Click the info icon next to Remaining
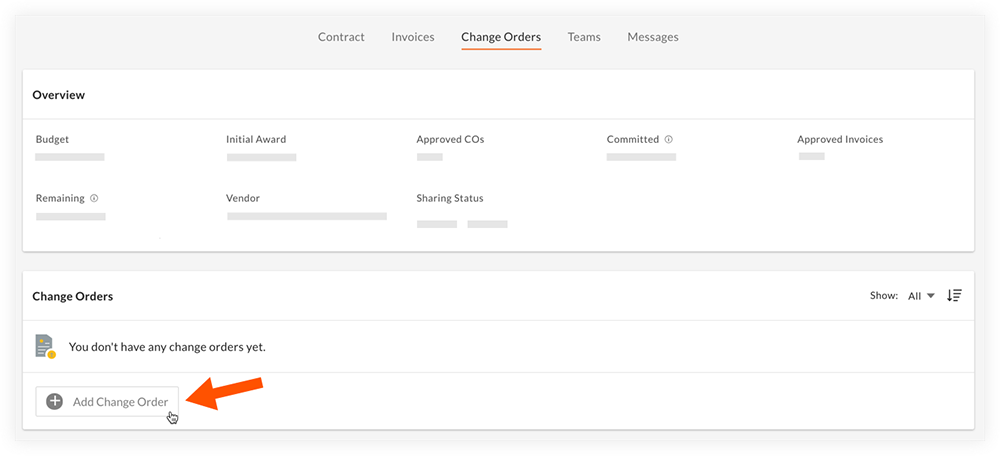This screenshot has width=1000, height=456. click(x=94, y=198)
